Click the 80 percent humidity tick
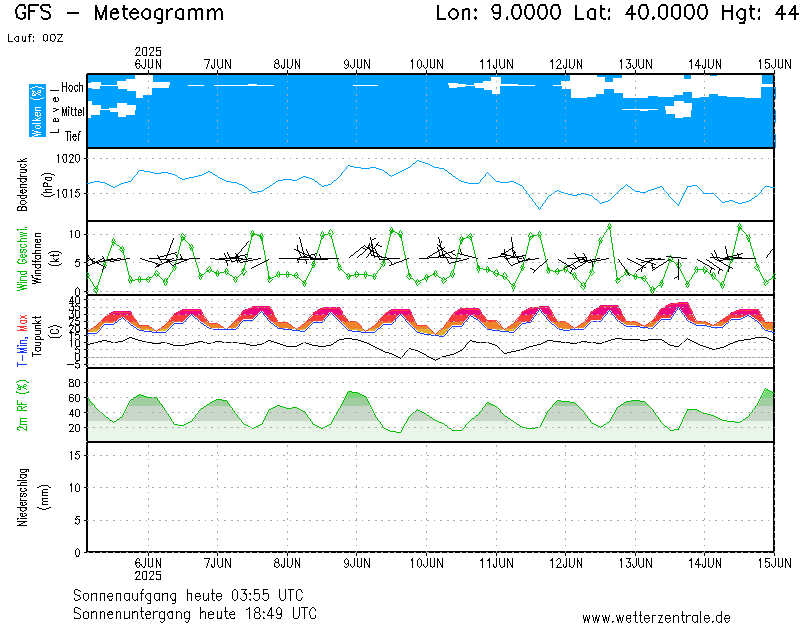Viewport: 800px width, 625px height. click(74, 383)
